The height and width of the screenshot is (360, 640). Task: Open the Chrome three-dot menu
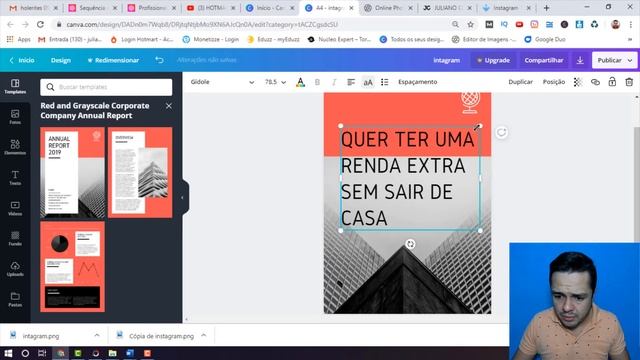631,24
